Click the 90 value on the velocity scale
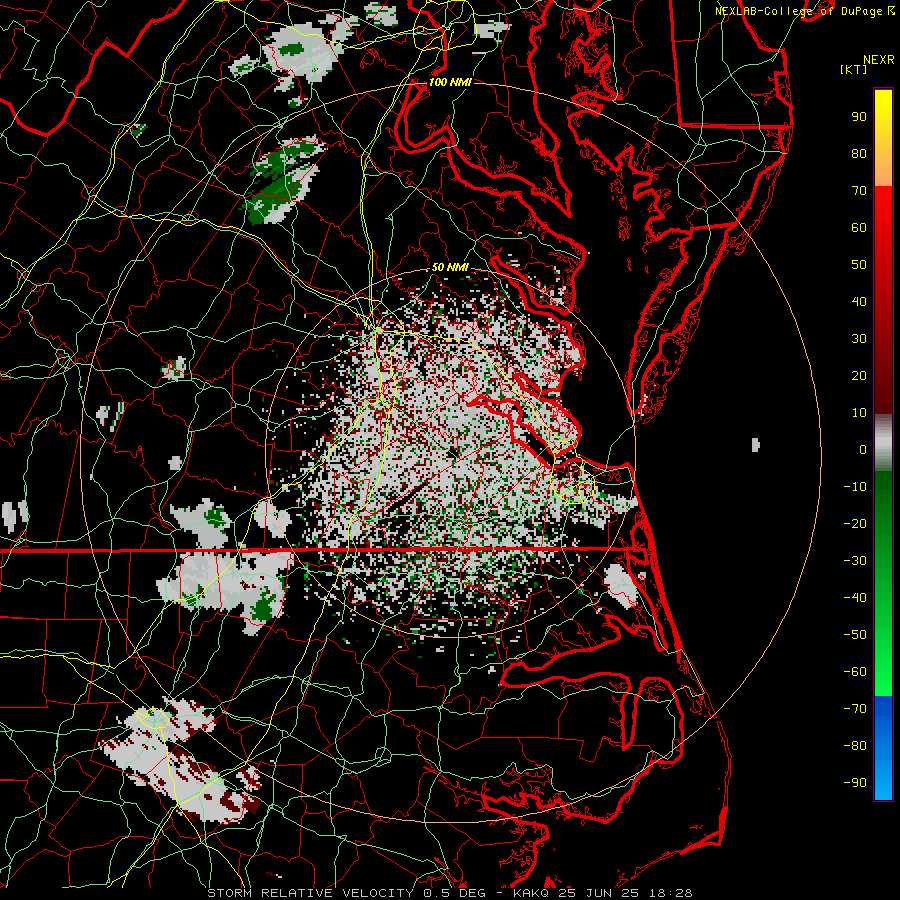Viewport: 900px width, 900px height. [x=859, y=117]
